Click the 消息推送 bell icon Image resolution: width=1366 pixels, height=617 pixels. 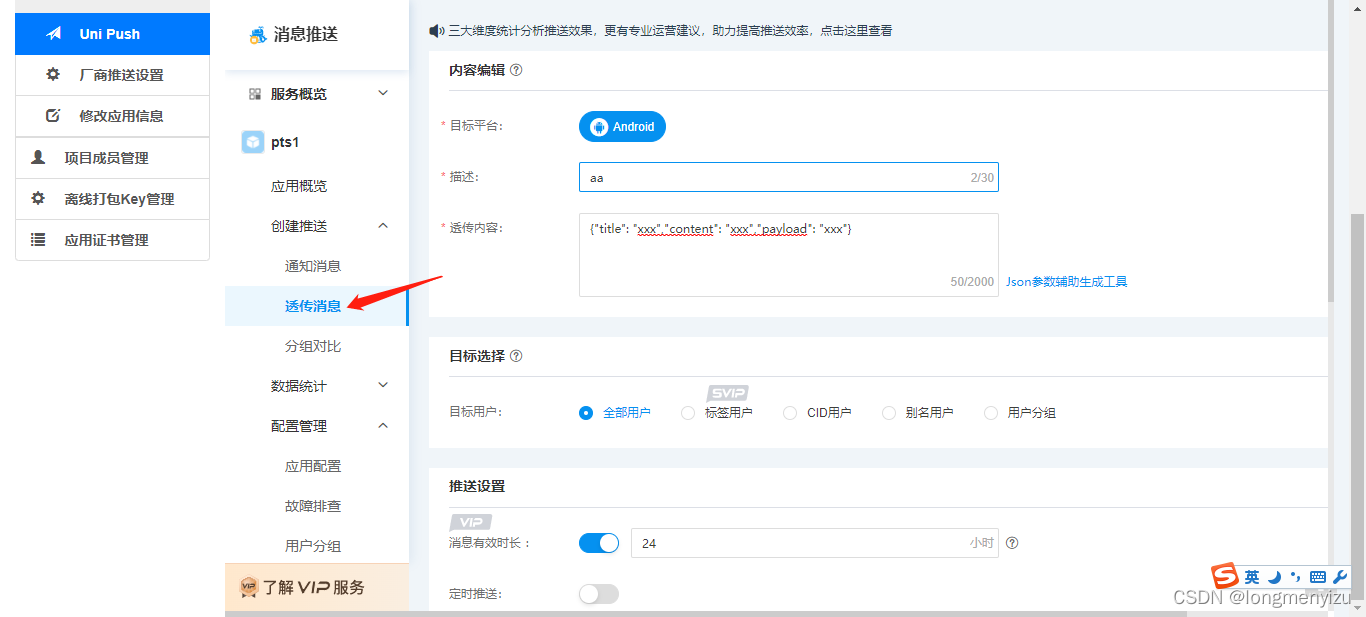(x=258, y=34)
